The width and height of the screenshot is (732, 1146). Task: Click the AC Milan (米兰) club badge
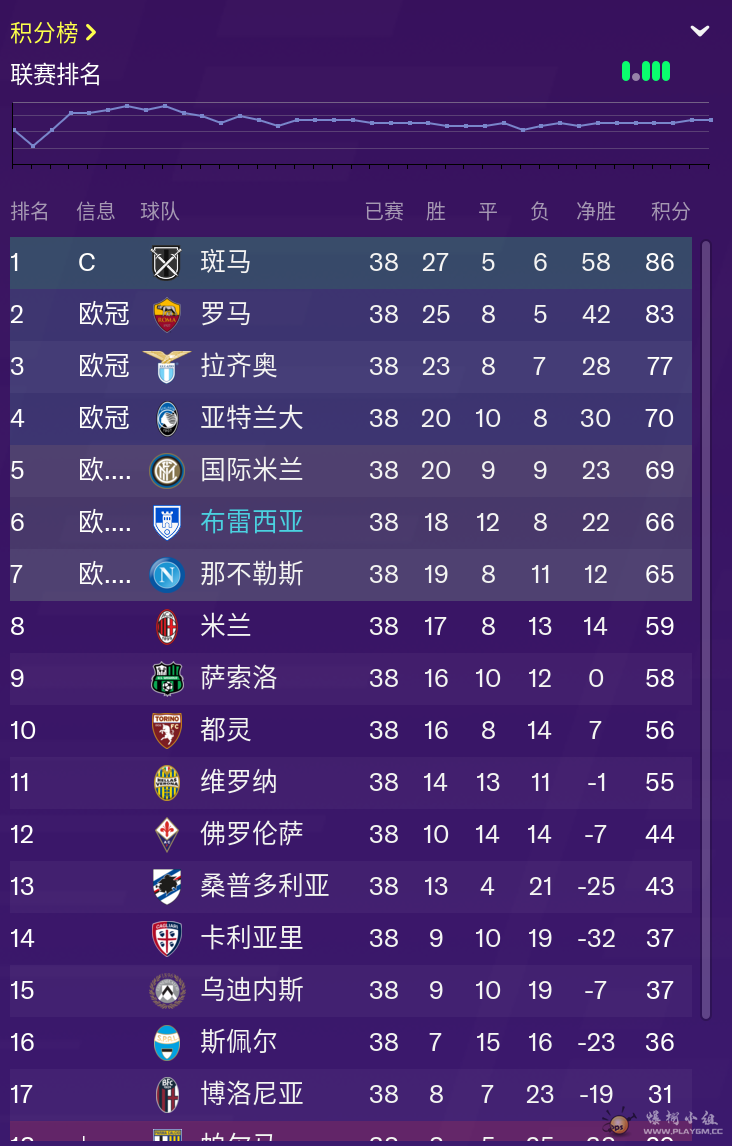[x=166, y=626]
